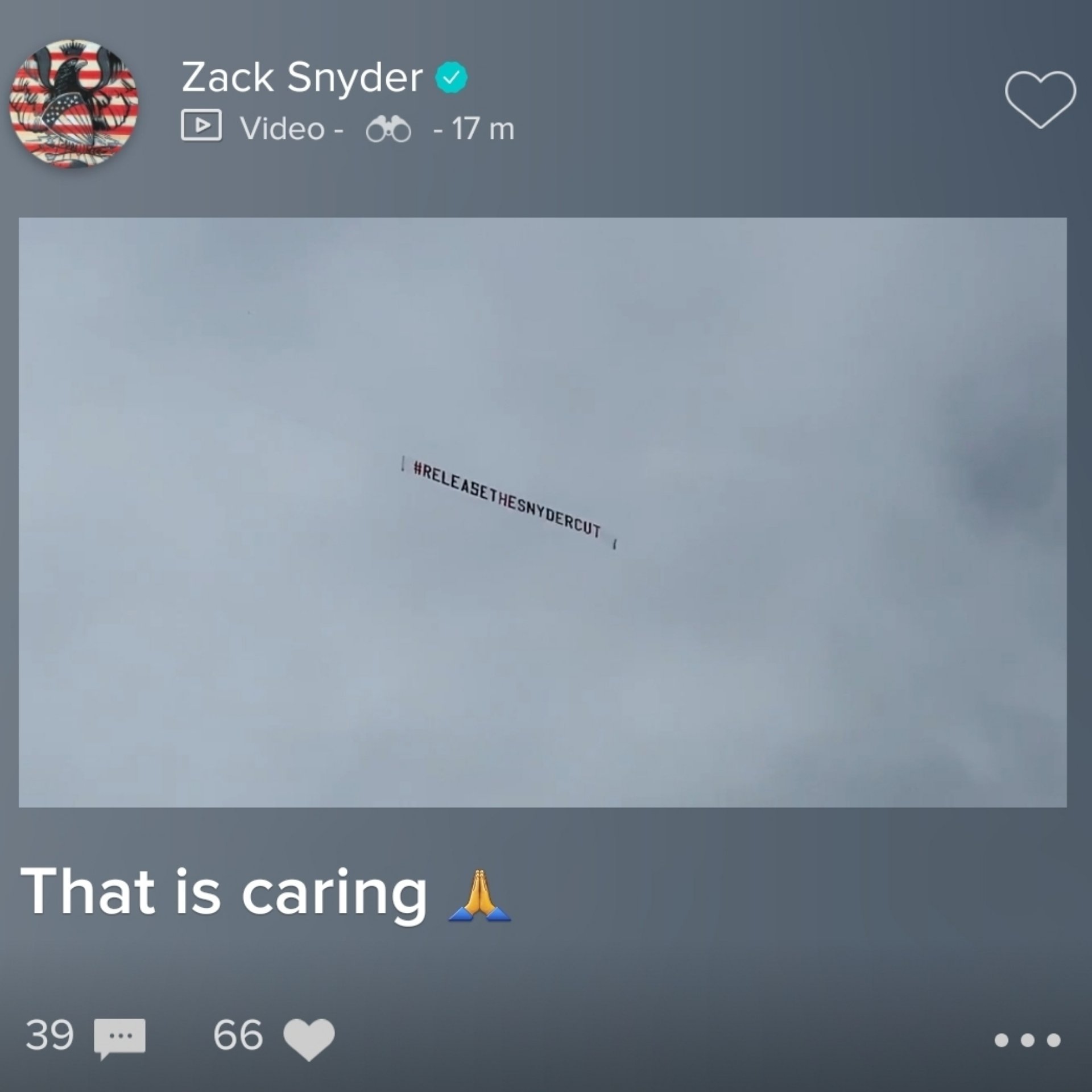Click the video play type icon
This screenshot has height=1092, width=1092.
(x=201, y=125)
